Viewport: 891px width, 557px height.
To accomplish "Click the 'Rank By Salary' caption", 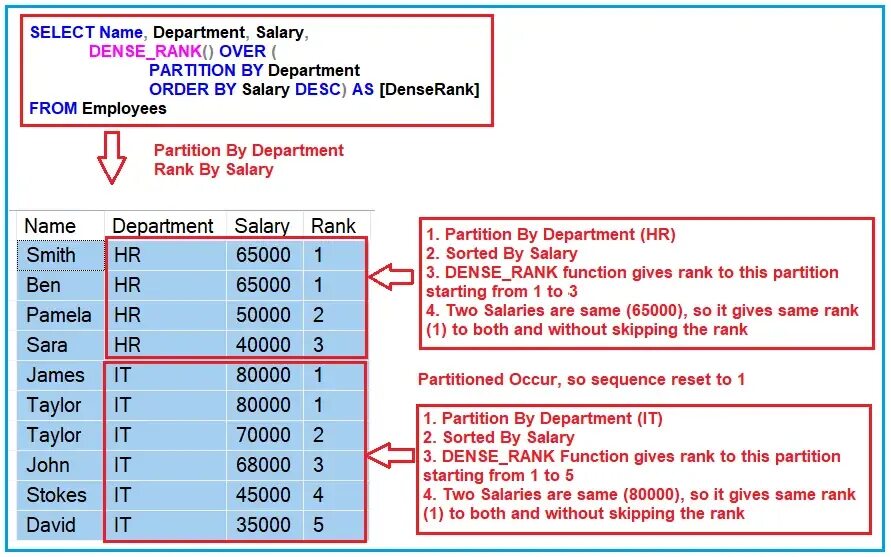I will (214, 170).
